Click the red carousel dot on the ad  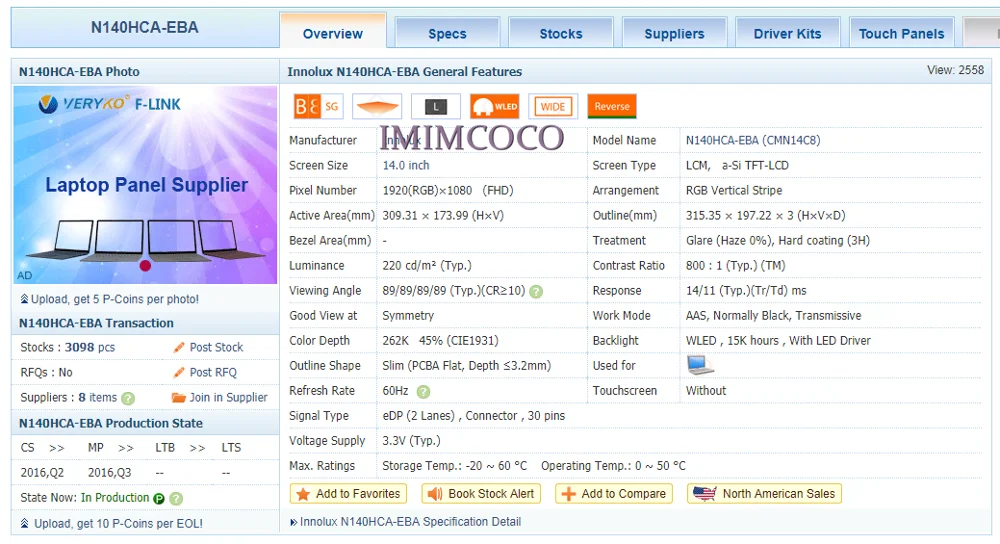click(145, 266)
